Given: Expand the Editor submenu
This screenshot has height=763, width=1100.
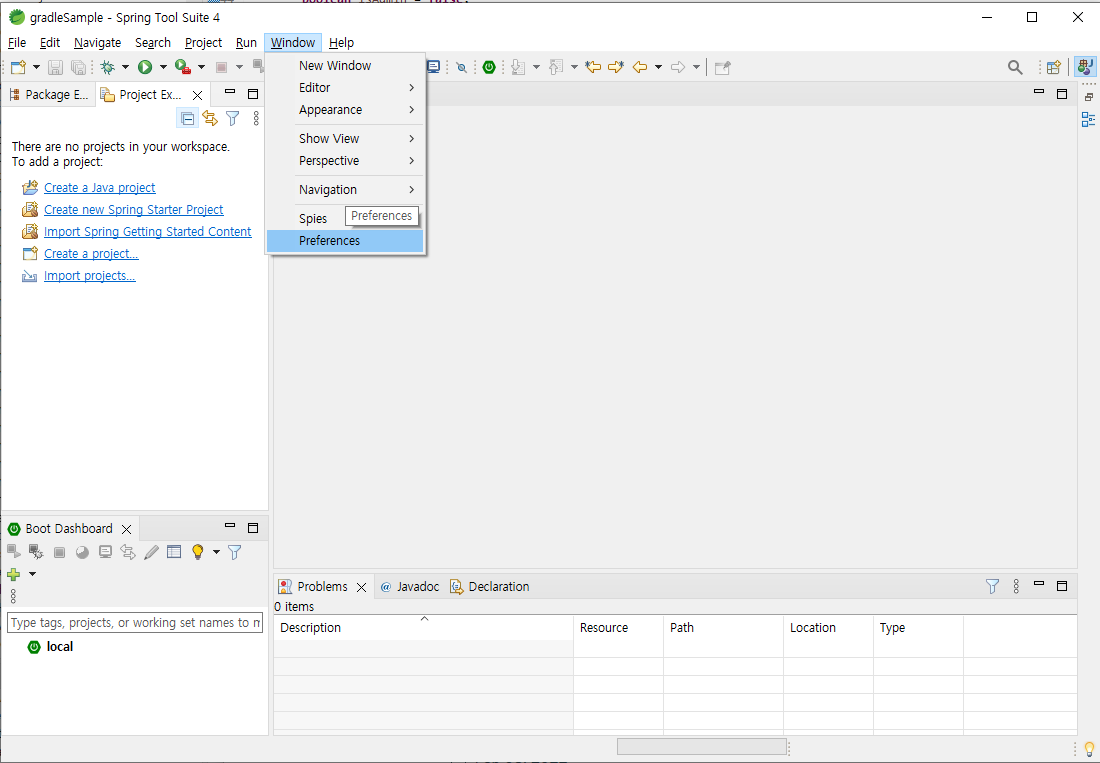Looking at the screenshot, I should (x=345, y=88).
